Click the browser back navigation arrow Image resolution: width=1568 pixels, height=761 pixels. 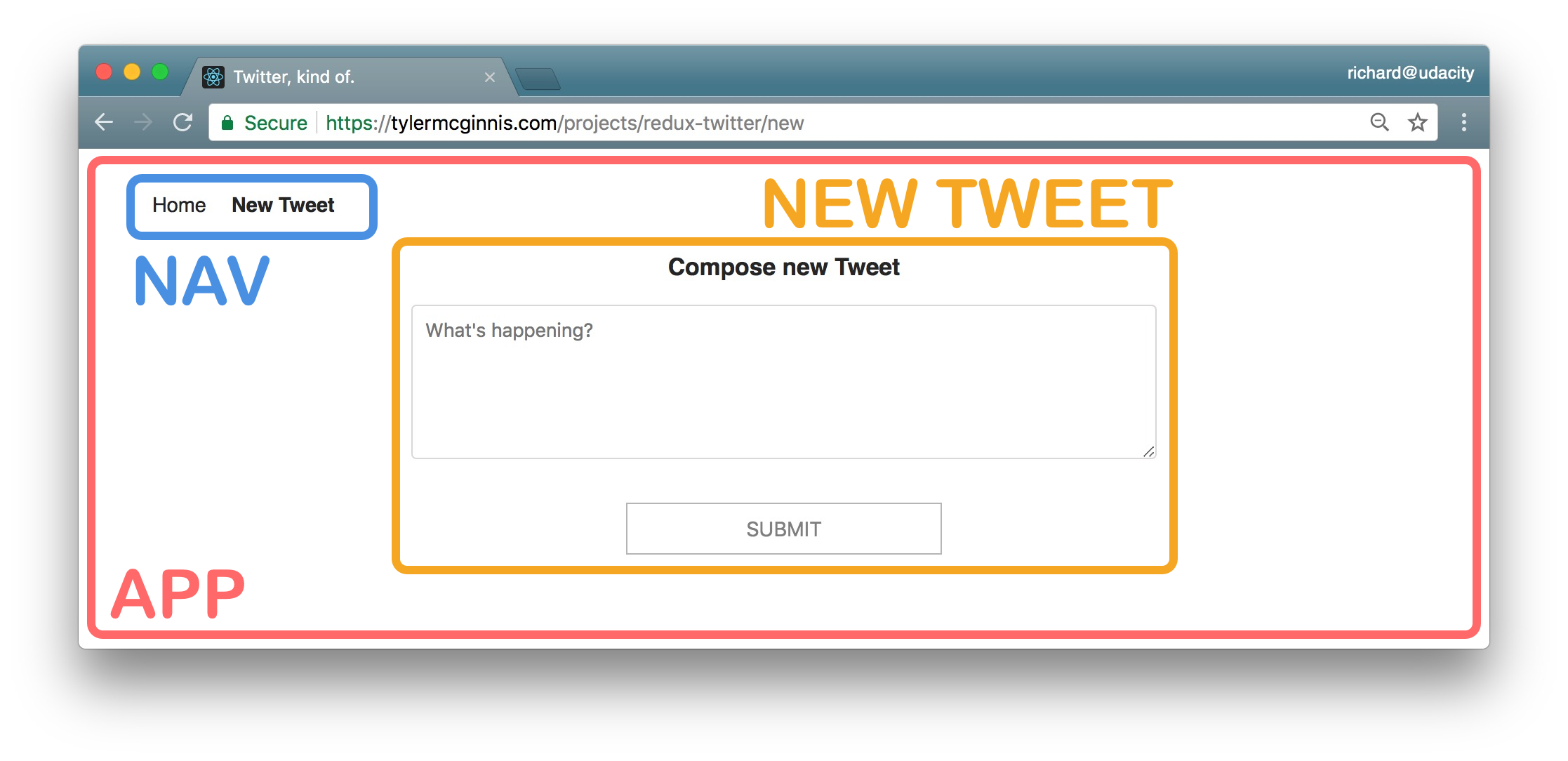(x=108, y=122)
